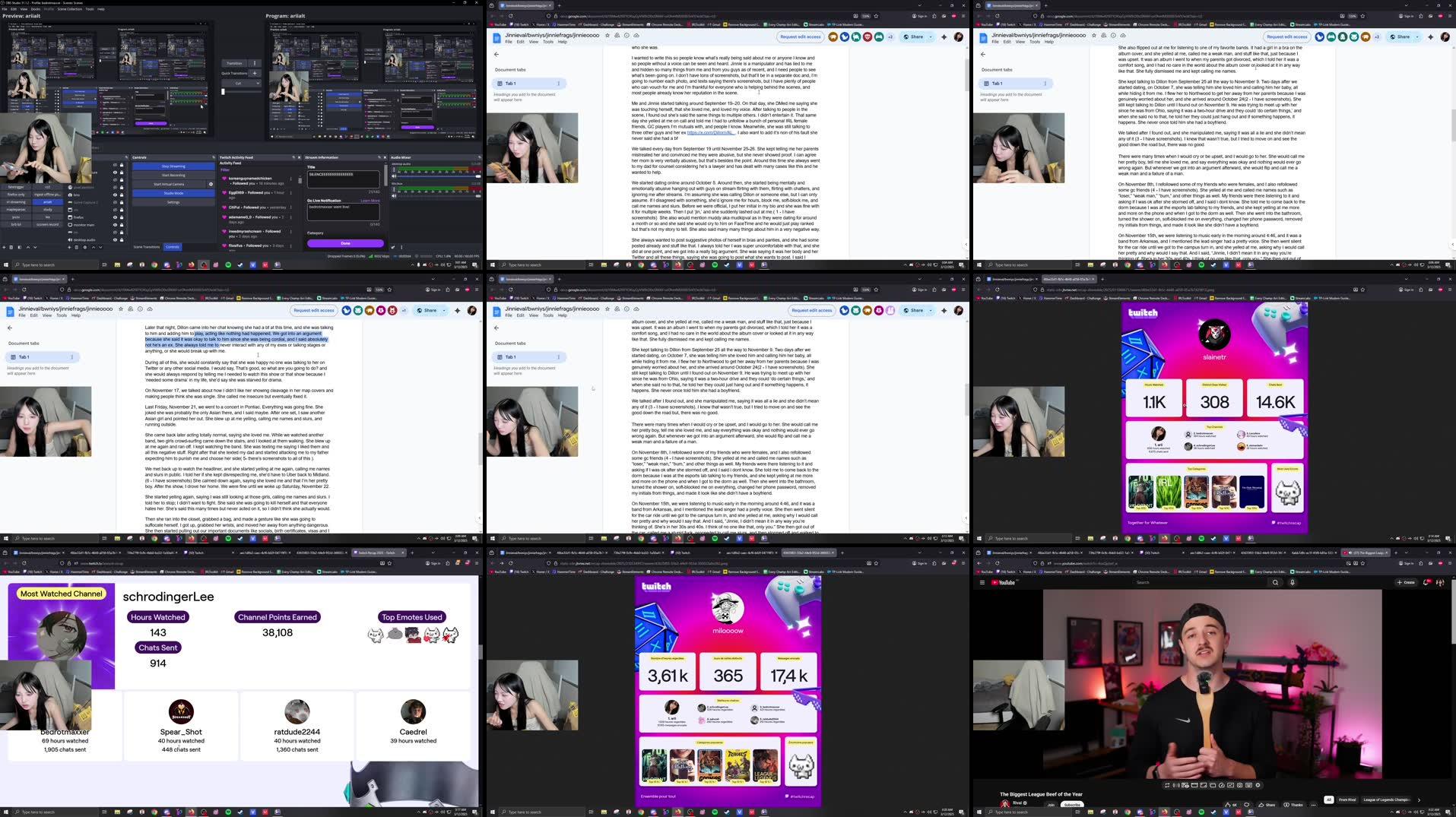Open the Tools menu in Google Docs
This screenshot has width=1456, height=817.
click(x=548, y=42)
